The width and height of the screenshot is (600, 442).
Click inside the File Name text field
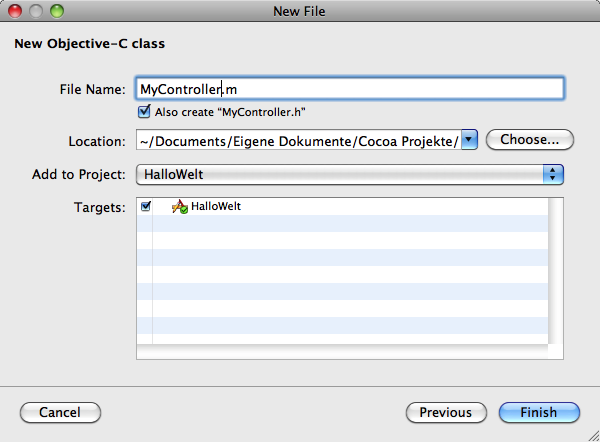[350, 89]
